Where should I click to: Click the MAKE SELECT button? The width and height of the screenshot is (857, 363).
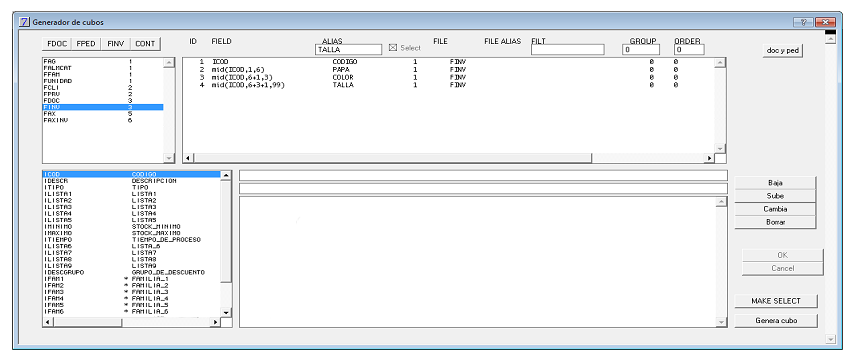776,301
